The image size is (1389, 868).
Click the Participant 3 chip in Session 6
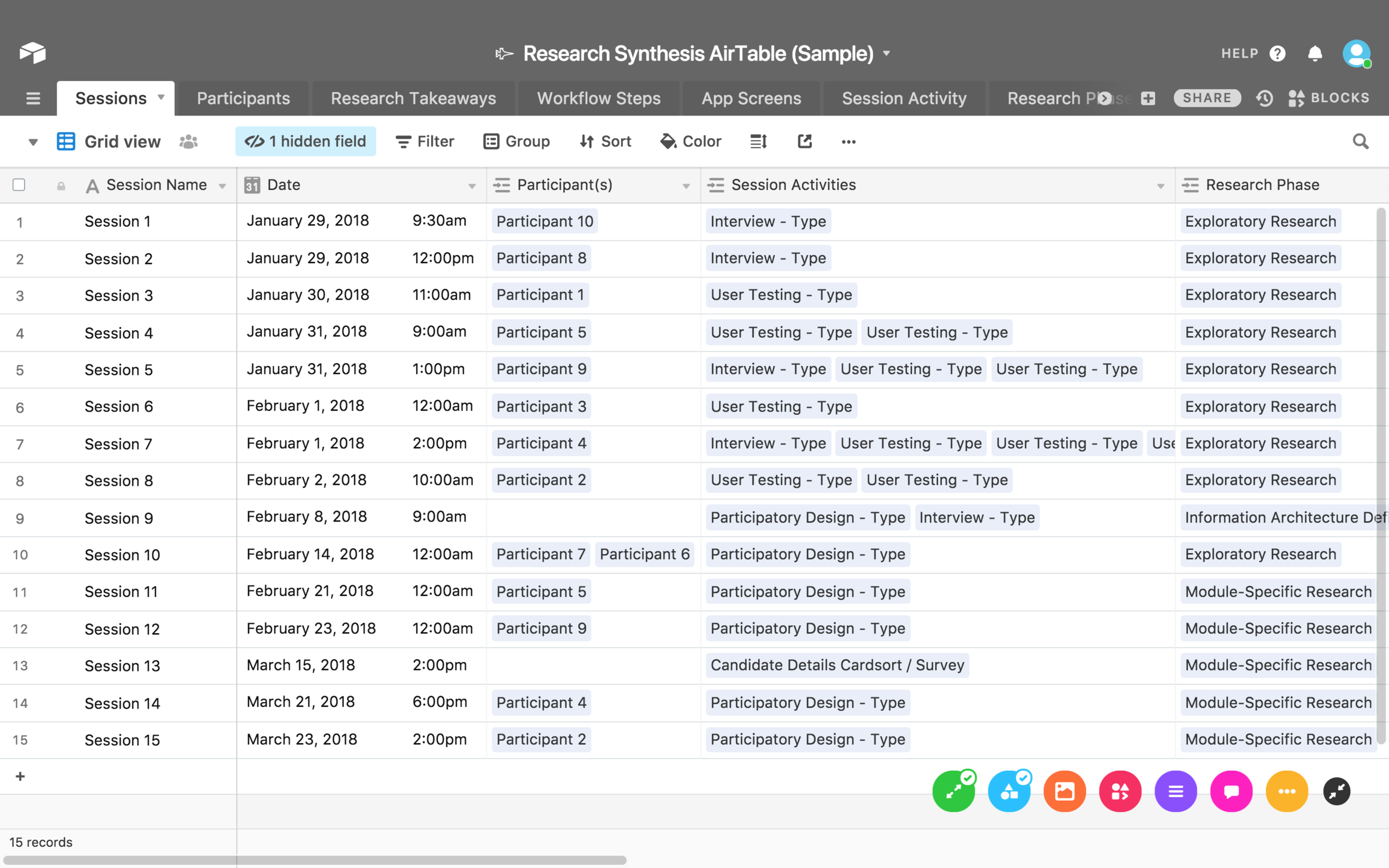pyautogui.click(x=541, y=407)
